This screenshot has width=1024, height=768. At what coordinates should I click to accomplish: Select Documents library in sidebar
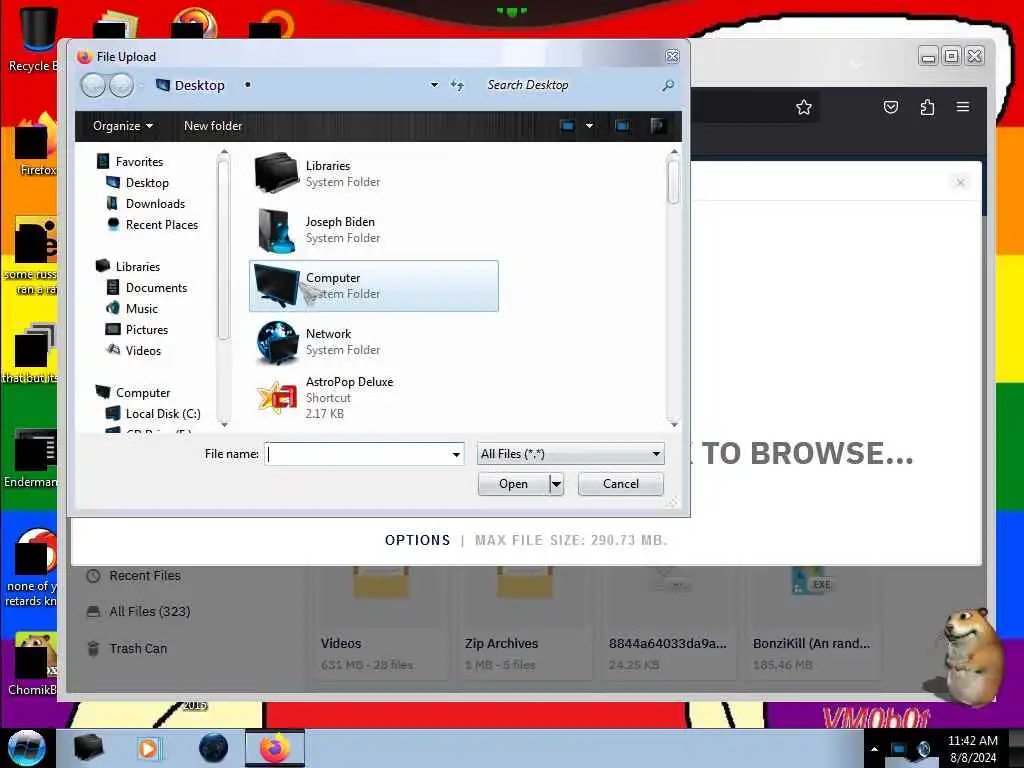pyautogui.click(x=146, y=287)
